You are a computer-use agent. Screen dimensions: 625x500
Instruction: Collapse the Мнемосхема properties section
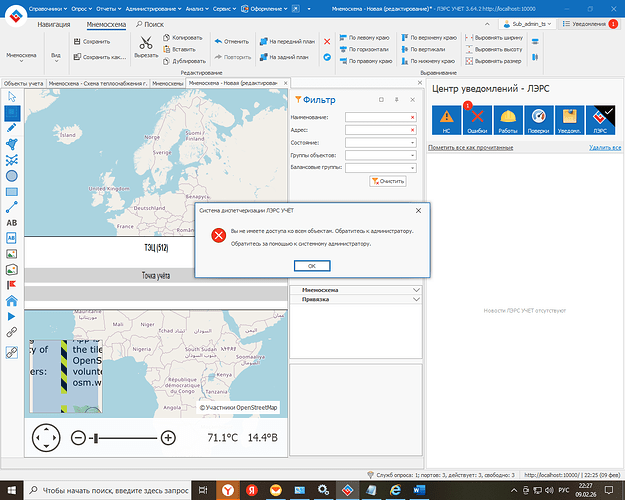pyautogui.click(x=416, y=290)
